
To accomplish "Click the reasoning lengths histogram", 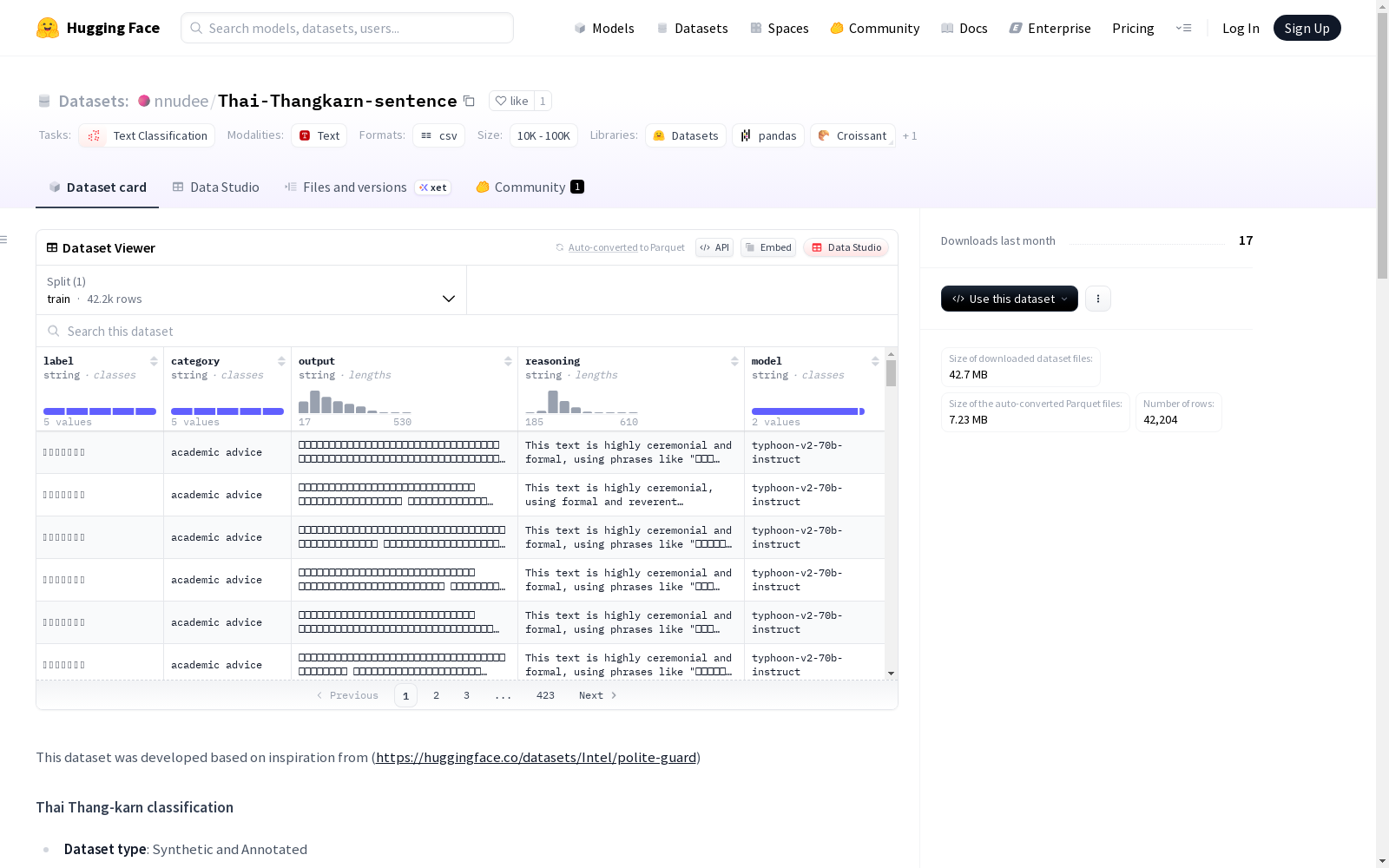I will point(582,402).
